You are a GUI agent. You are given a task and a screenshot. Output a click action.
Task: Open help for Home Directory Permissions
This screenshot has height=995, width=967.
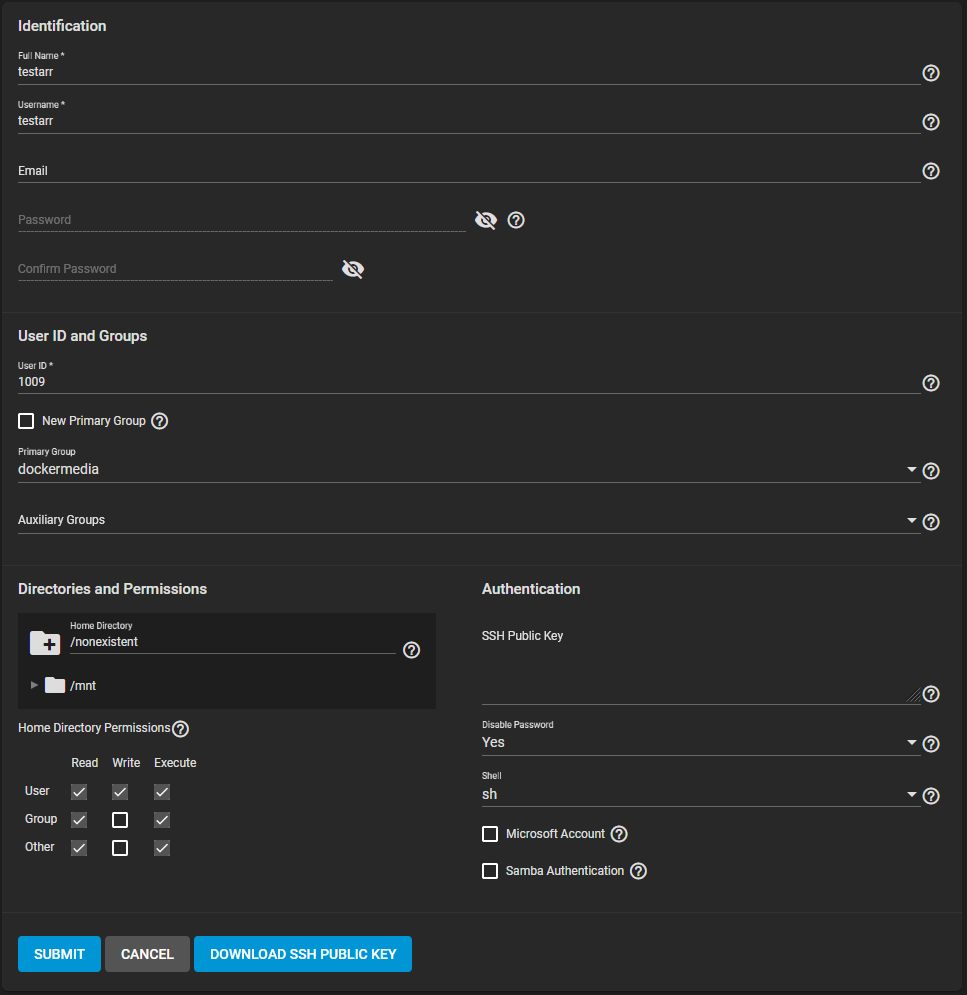point(181,729)
